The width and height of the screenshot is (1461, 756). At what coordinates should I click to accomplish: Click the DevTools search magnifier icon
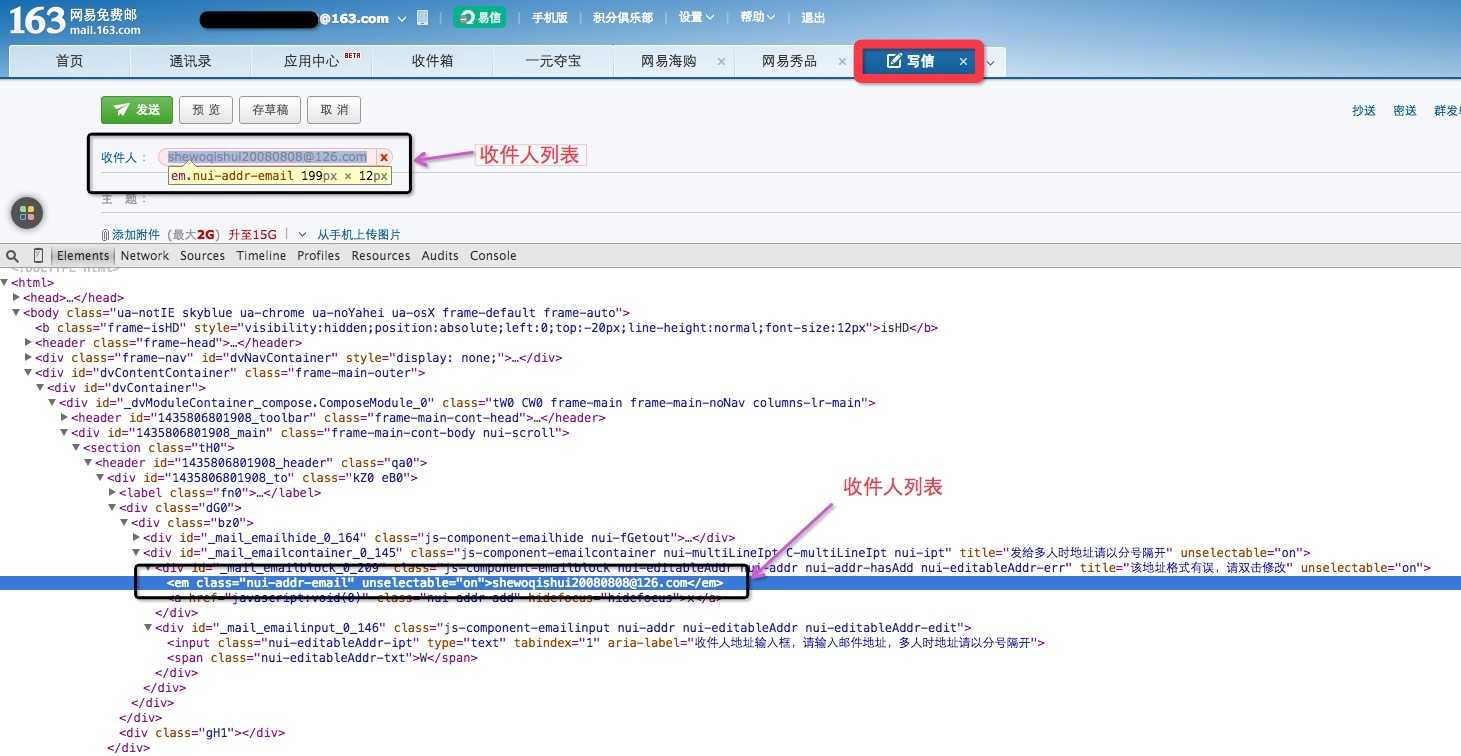pos(13,256)
